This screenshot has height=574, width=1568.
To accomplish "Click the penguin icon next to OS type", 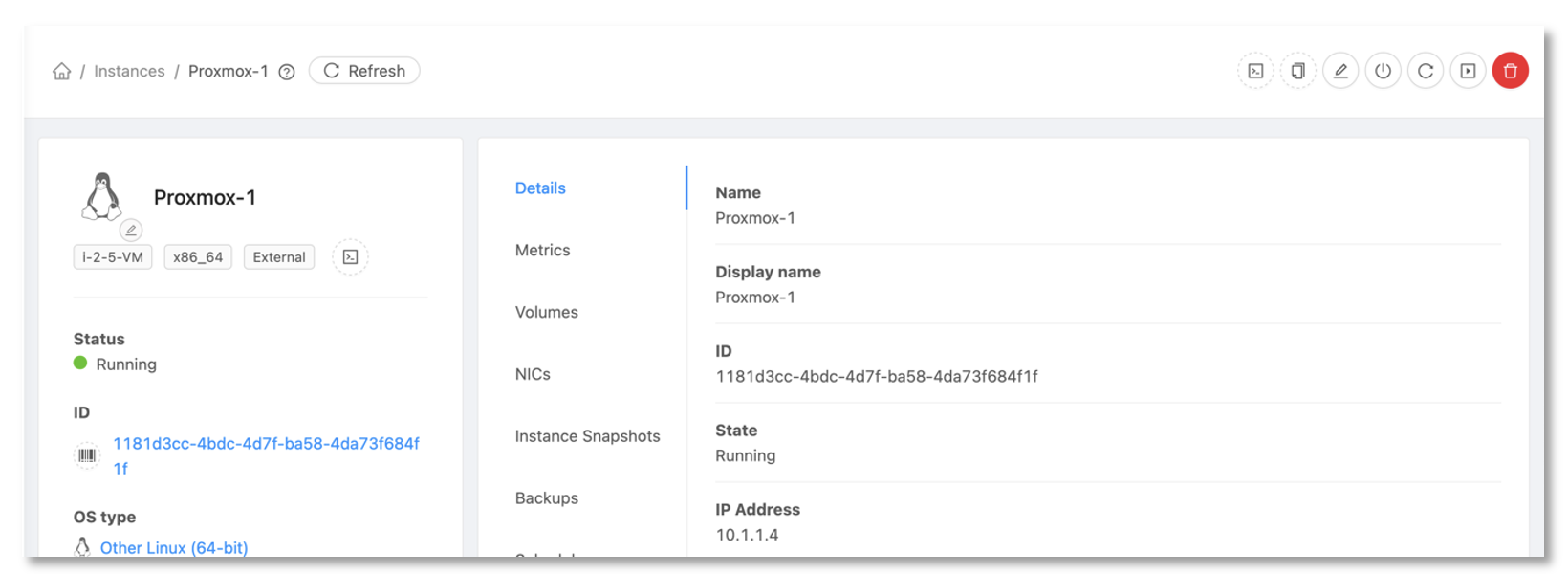I will [83, 546].
